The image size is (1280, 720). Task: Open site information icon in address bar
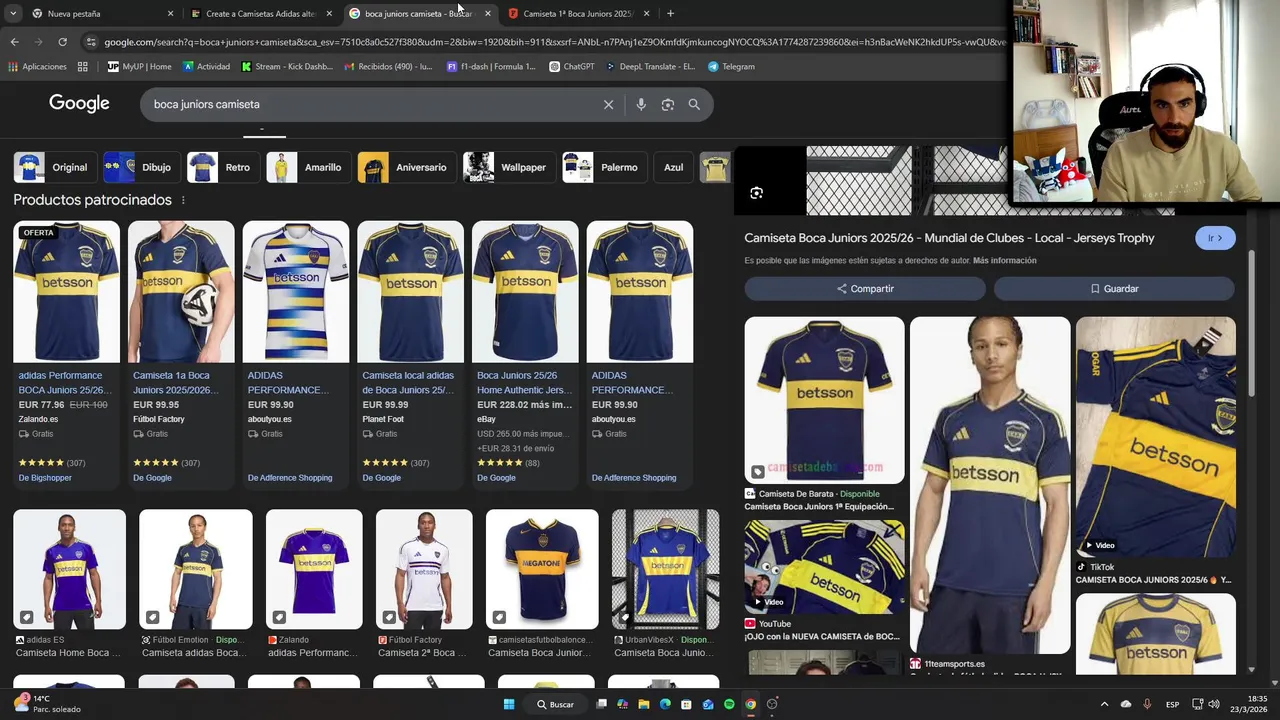click(x=91, y=42)
